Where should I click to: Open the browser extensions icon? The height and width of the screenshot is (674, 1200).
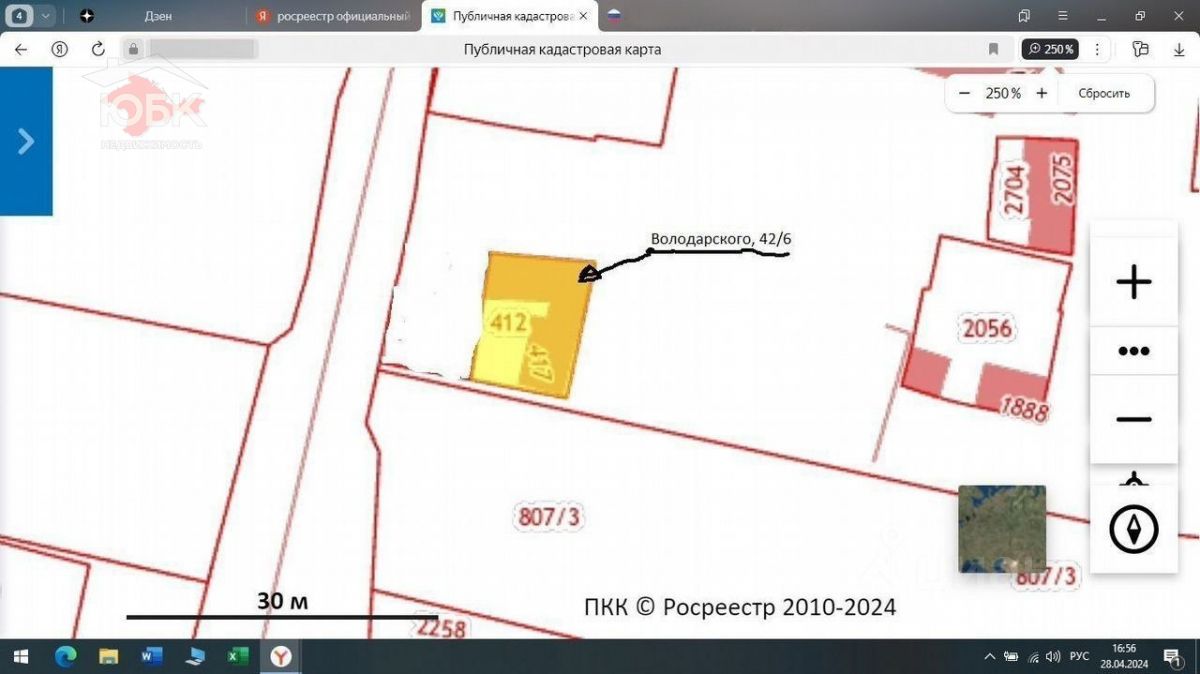pyautogui.click(x=1141, y=49)
